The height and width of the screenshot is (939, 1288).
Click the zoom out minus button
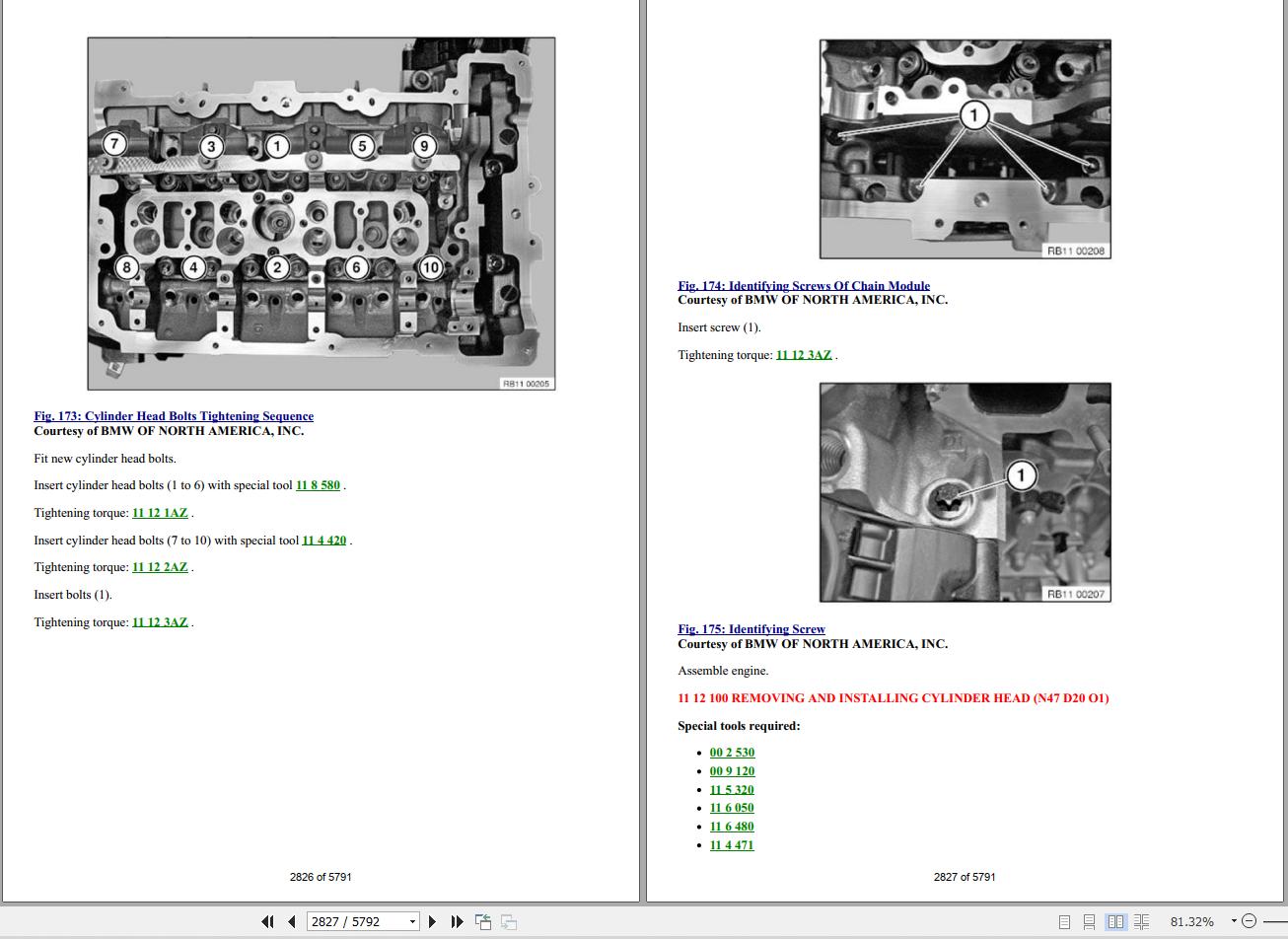pos(1250,921)
